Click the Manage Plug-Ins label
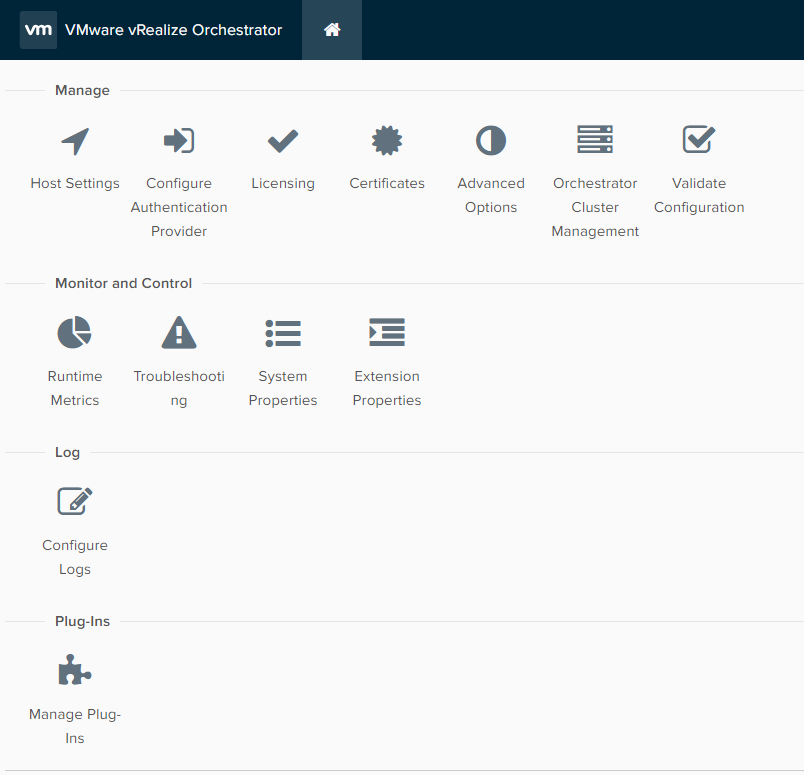804x775 pixels. coord(75,726)
